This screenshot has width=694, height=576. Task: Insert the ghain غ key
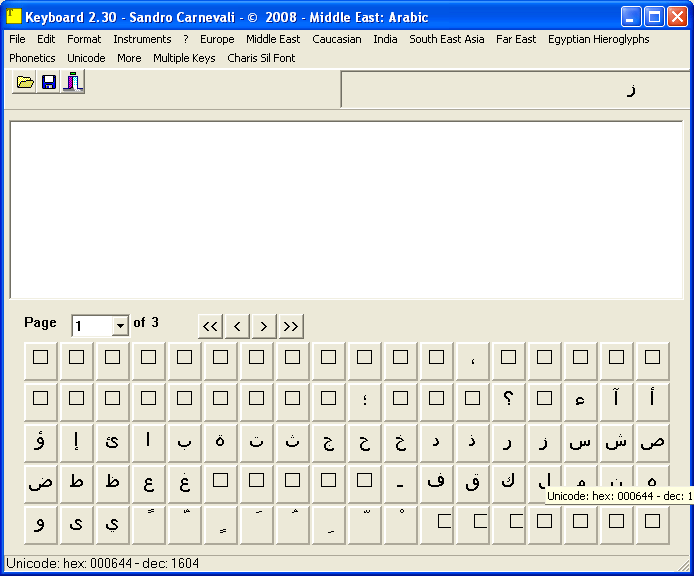tap(184, 484)
